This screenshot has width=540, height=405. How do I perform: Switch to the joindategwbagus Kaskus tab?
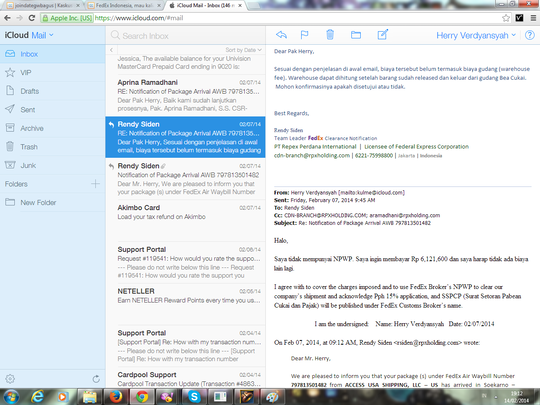point(43,6)
